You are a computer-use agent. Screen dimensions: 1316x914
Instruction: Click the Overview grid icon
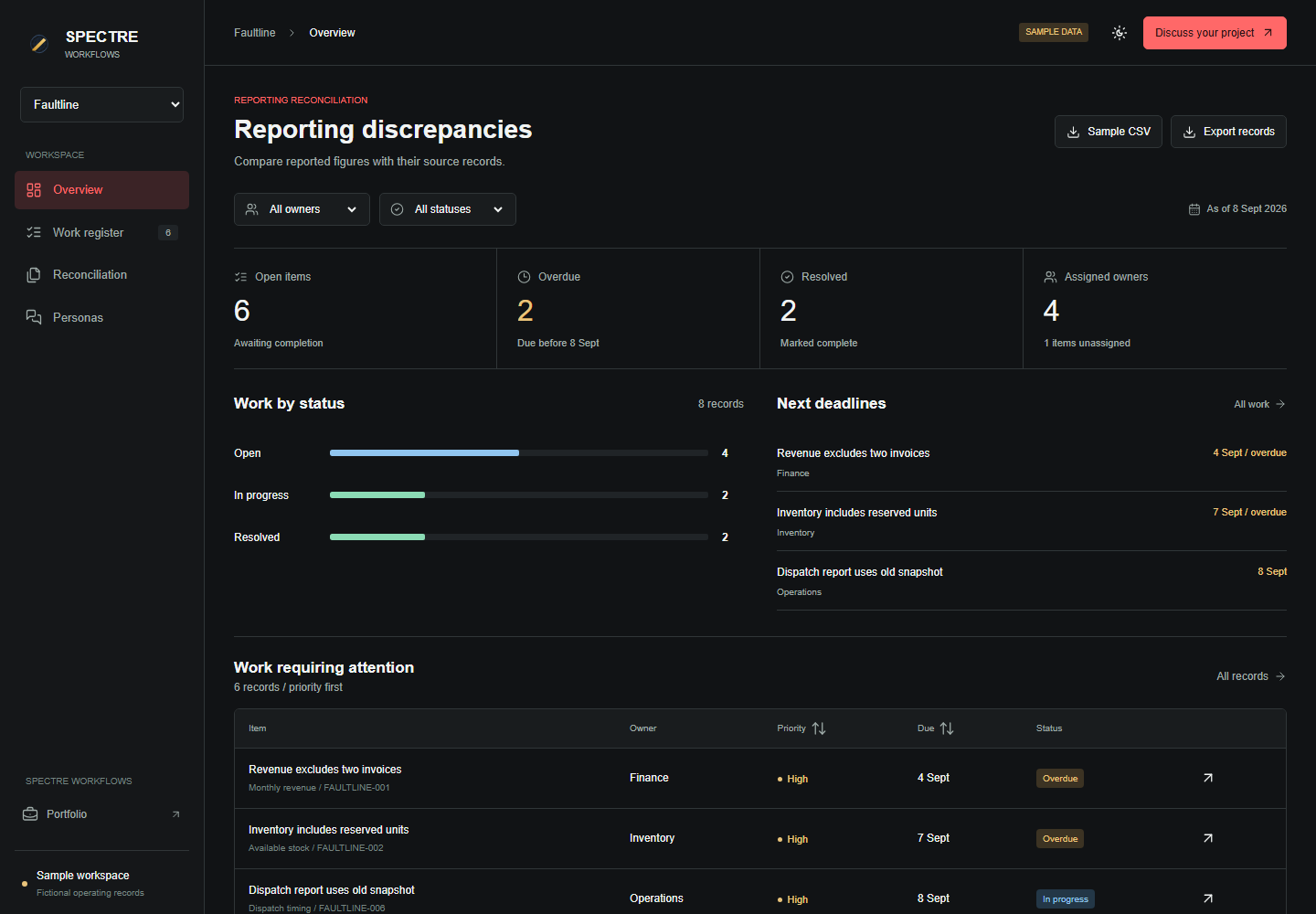pyautogui.click(x=34, y=190)
